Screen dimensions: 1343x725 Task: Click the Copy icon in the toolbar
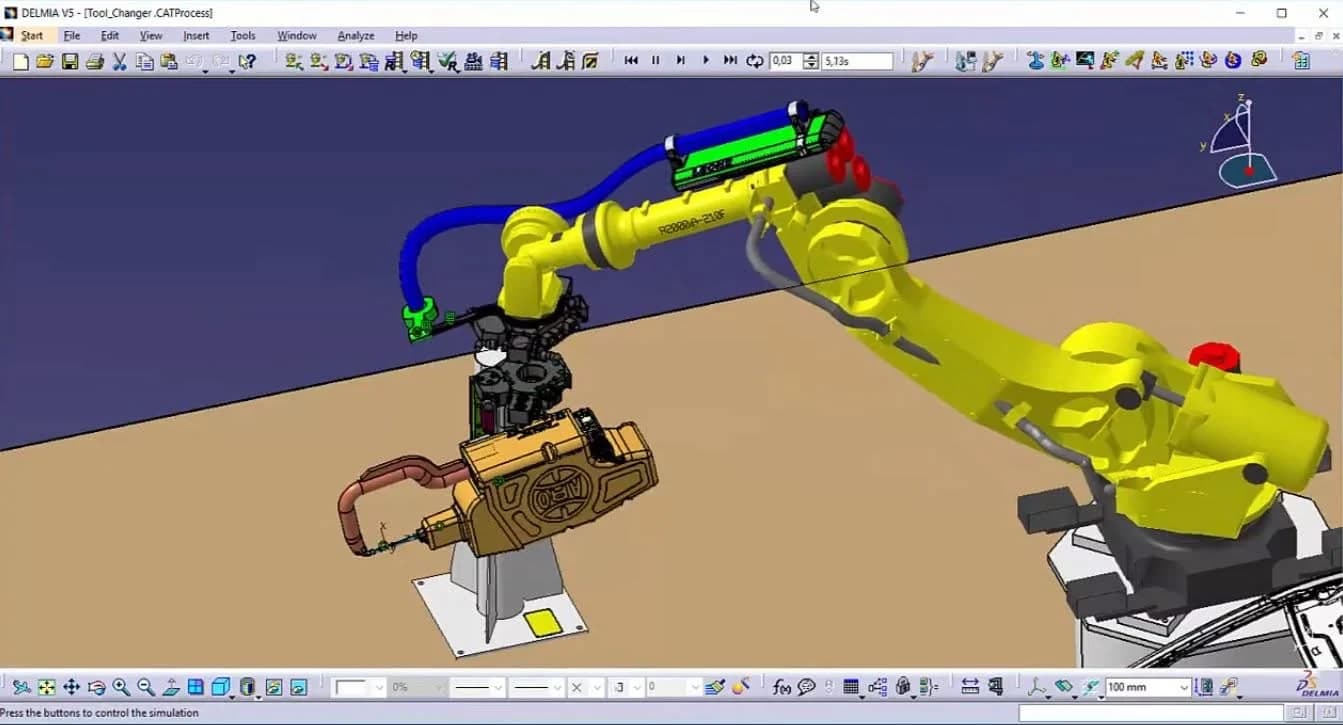144,61
